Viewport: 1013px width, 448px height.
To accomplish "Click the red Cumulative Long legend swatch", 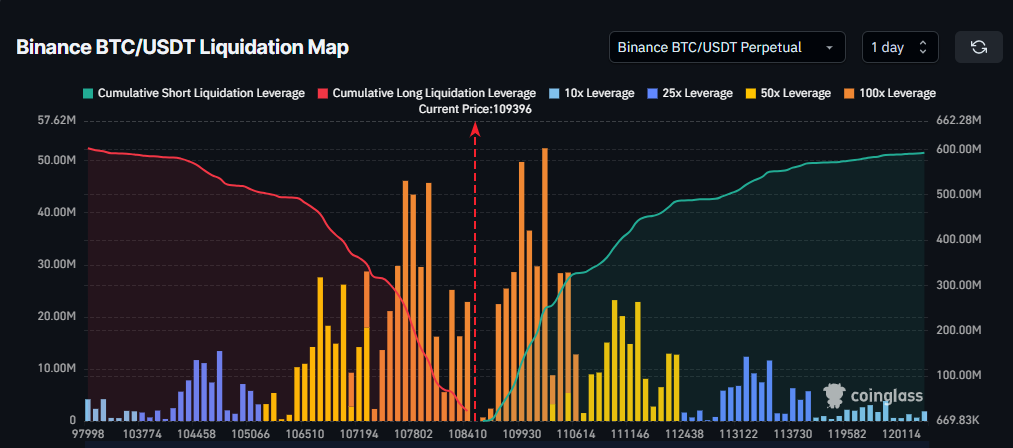I will coord(323,93).
